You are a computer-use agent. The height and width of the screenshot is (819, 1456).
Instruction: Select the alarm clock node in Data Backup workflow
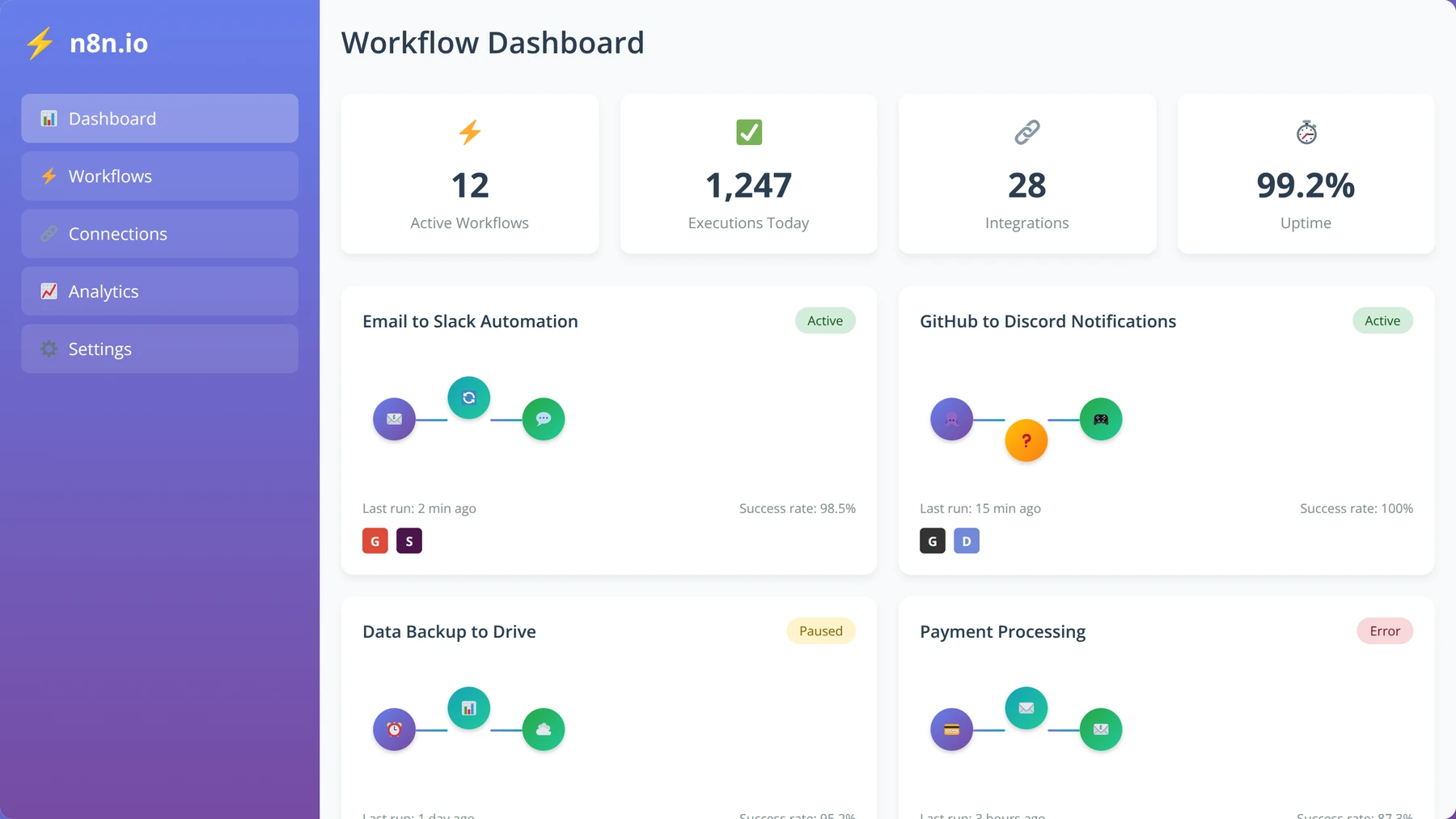click(x=394, y=729)
